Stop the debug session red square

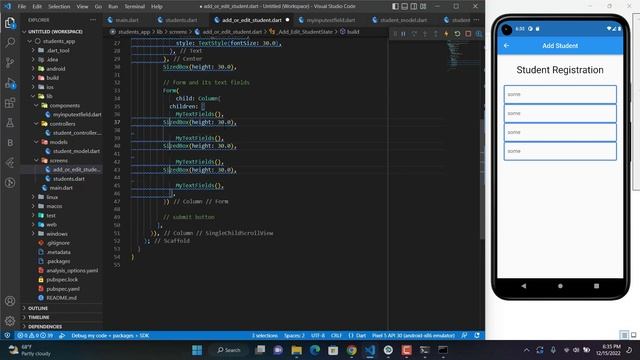pos(468,34)
